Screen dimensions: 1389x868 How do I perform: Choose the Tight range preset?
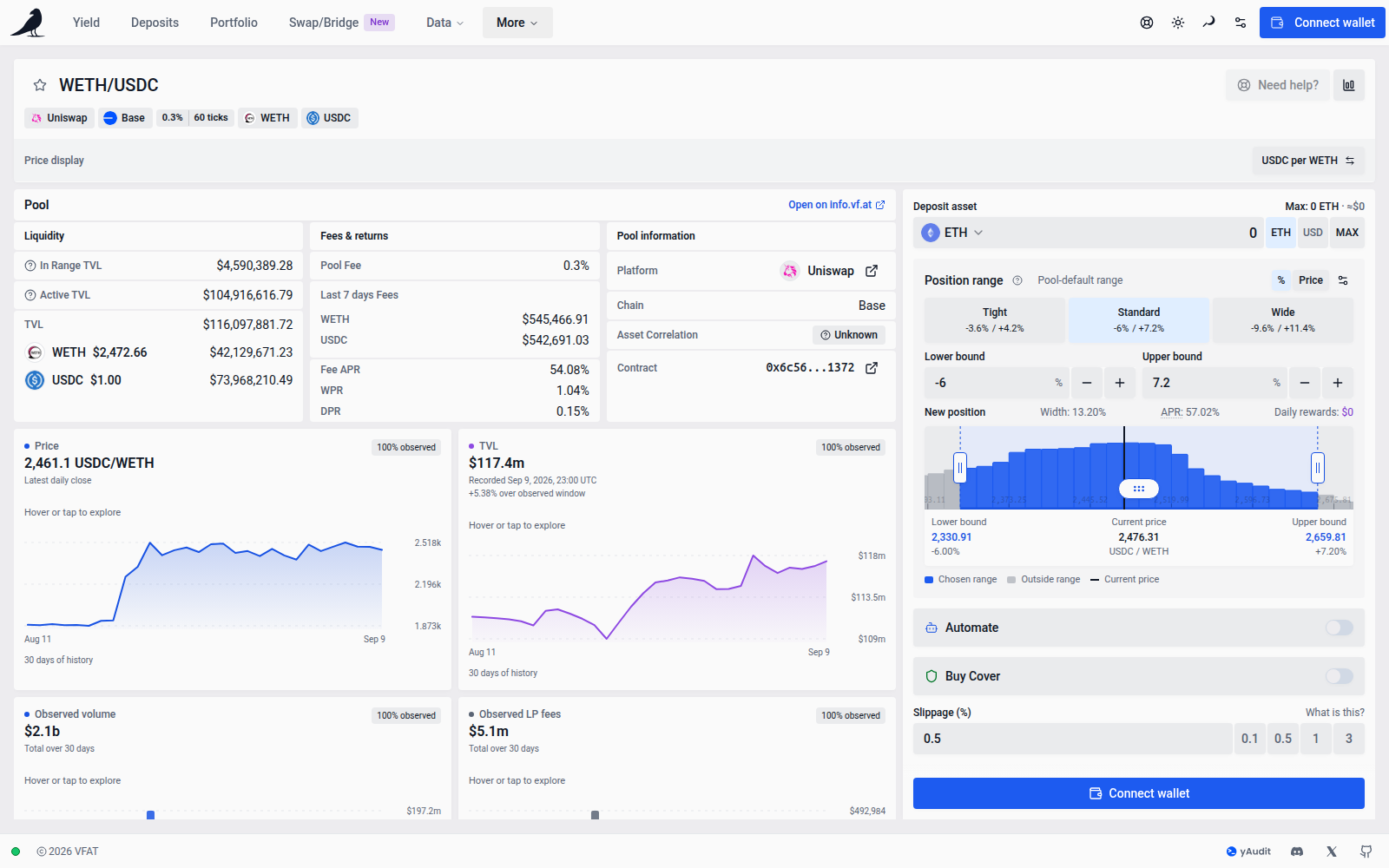995,320
